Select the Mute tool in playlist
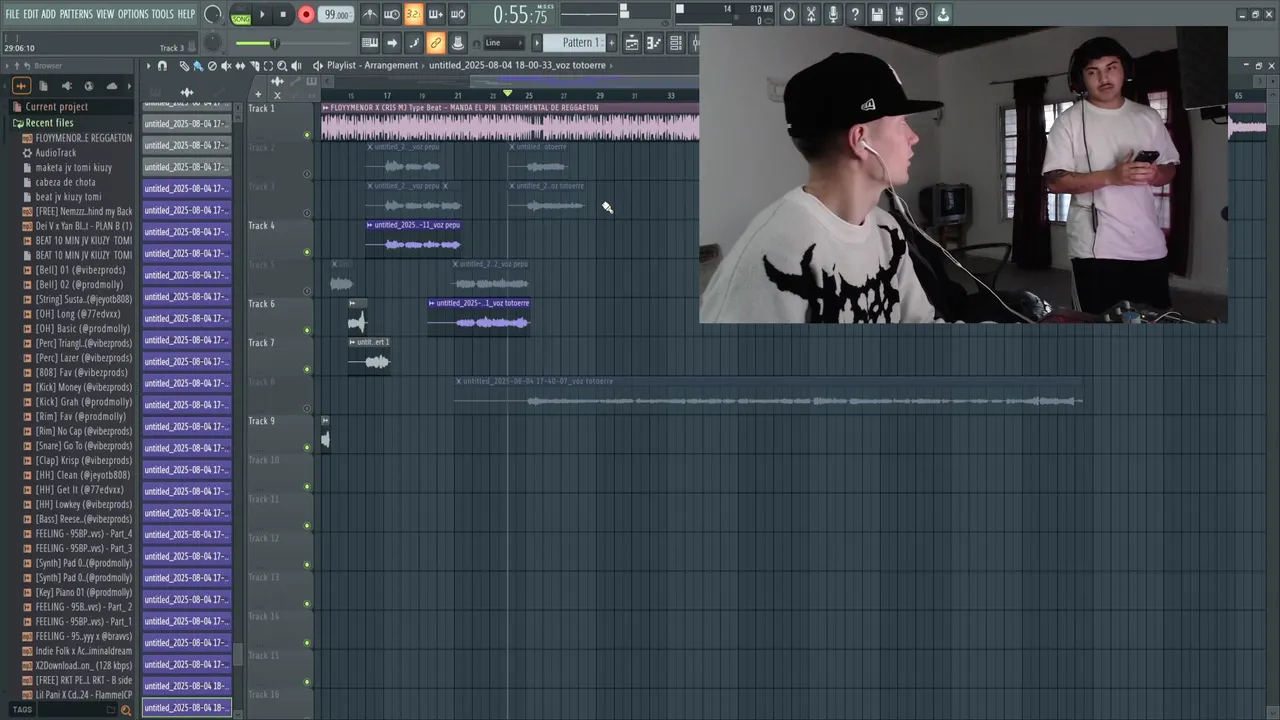The width and height of the screenshot is (1280, 720). tap(226, 66)
